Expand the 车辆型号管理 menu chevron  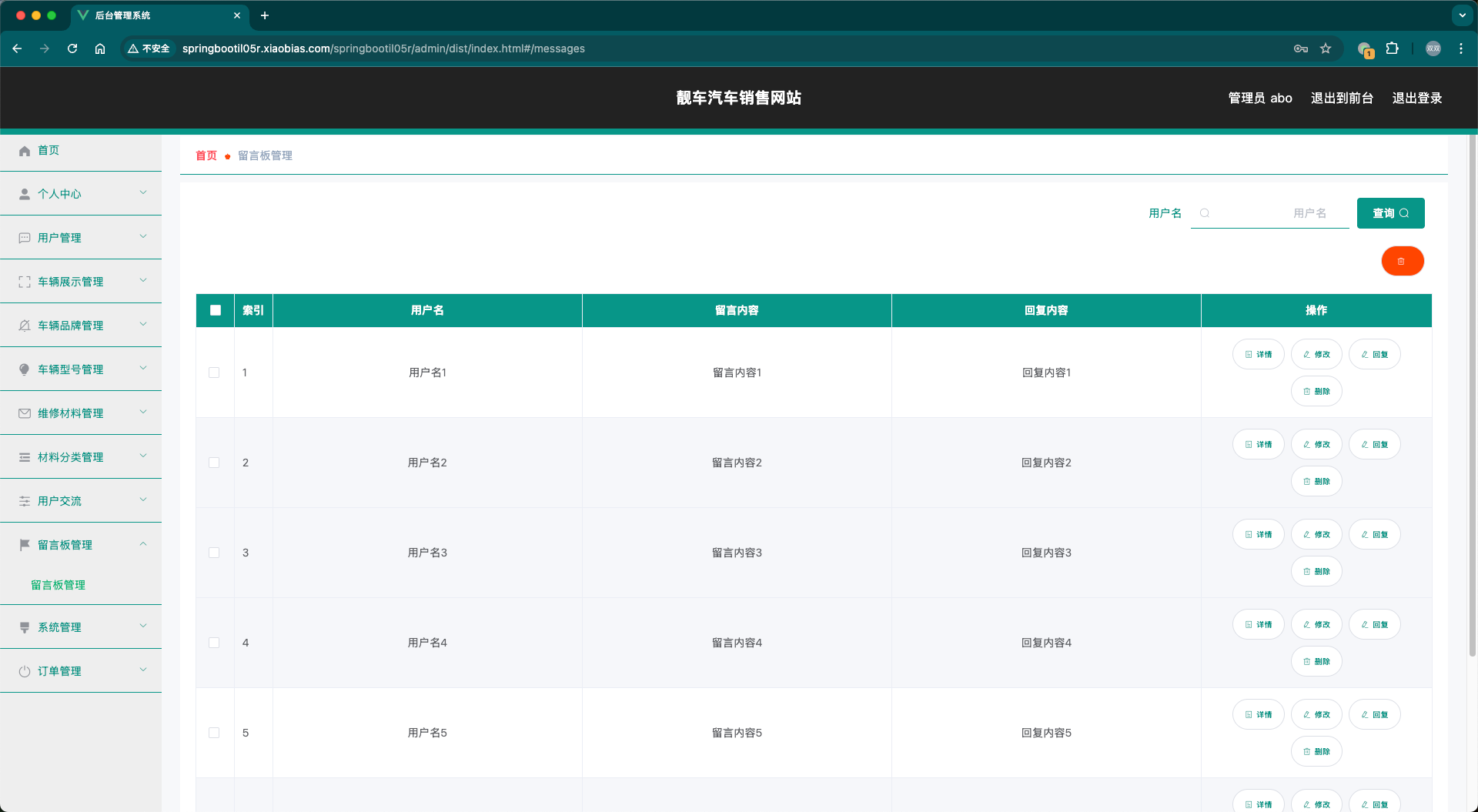[143, 368]
